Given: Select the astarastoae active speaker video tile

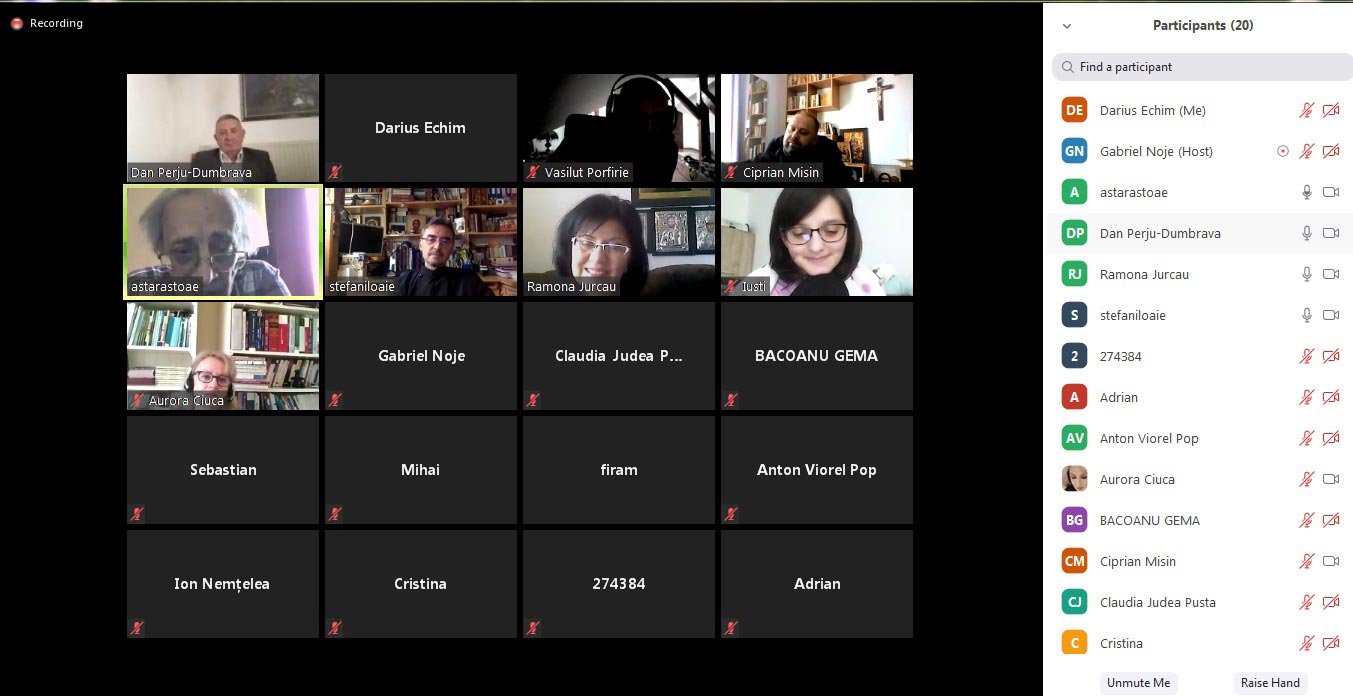Looking at the screenshot, I should click(223, 242).
